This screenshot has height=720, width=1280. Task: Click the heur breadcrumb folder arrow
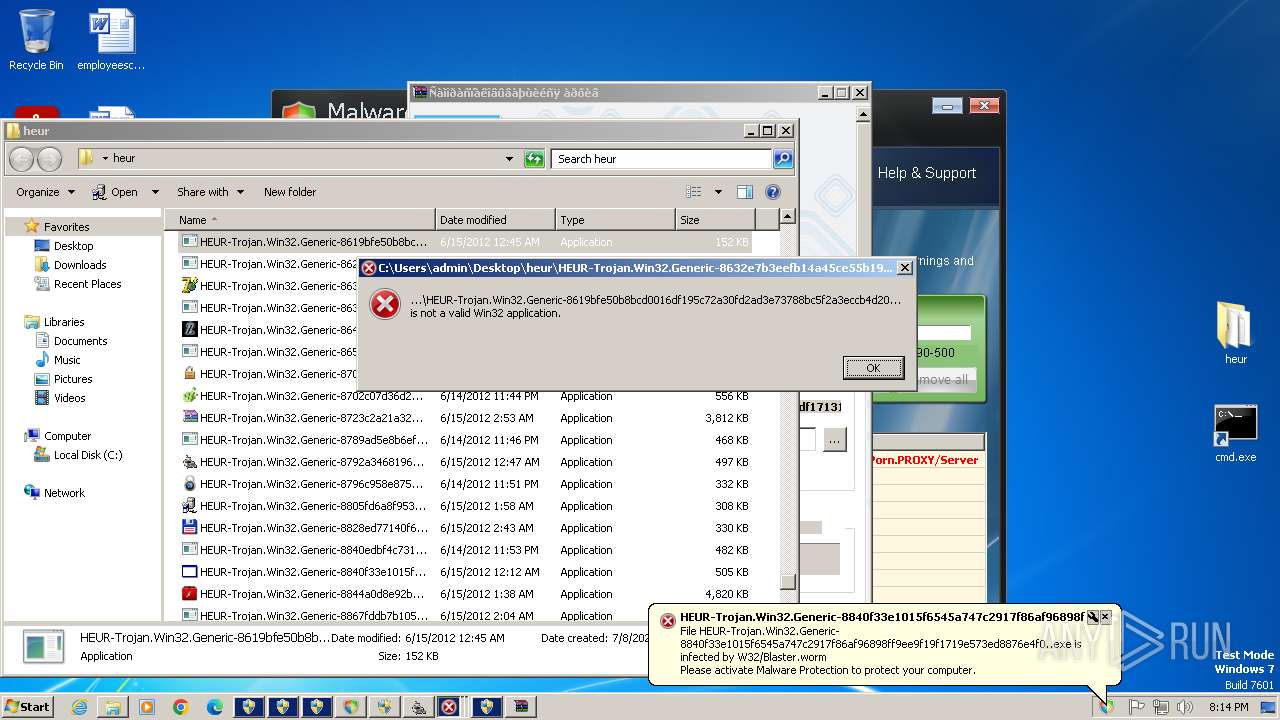(105, 159)
